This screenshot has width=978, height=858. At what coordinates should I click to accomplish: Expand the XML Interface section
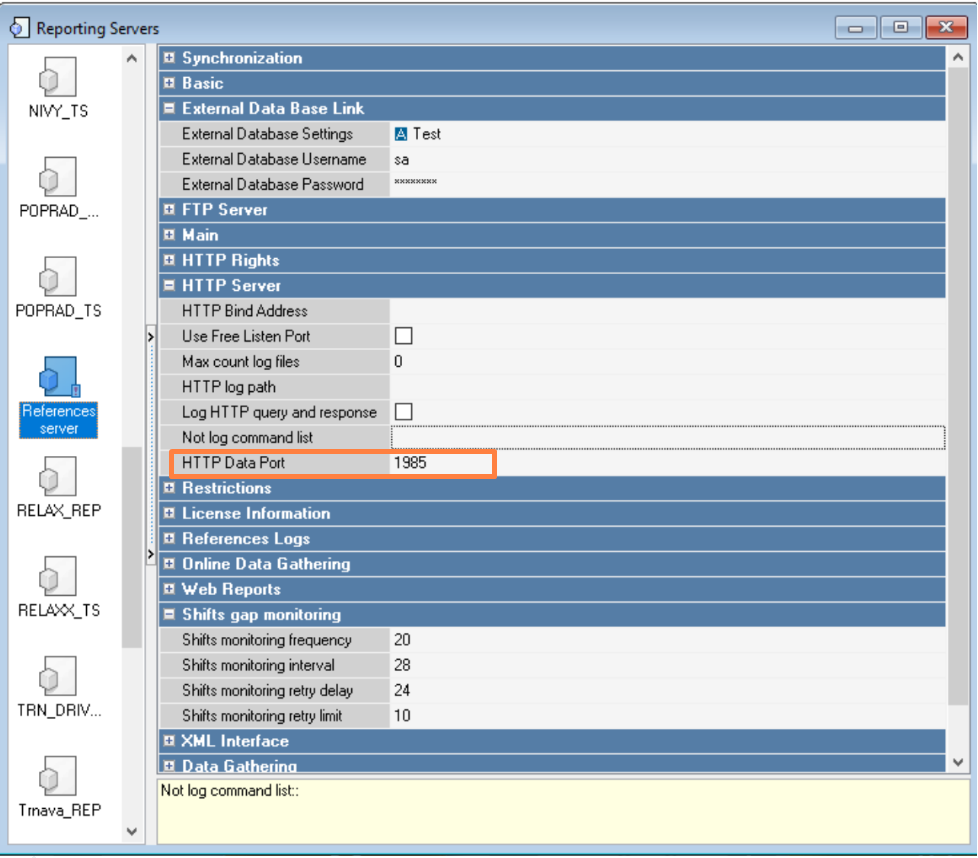[x=169, y=741]
